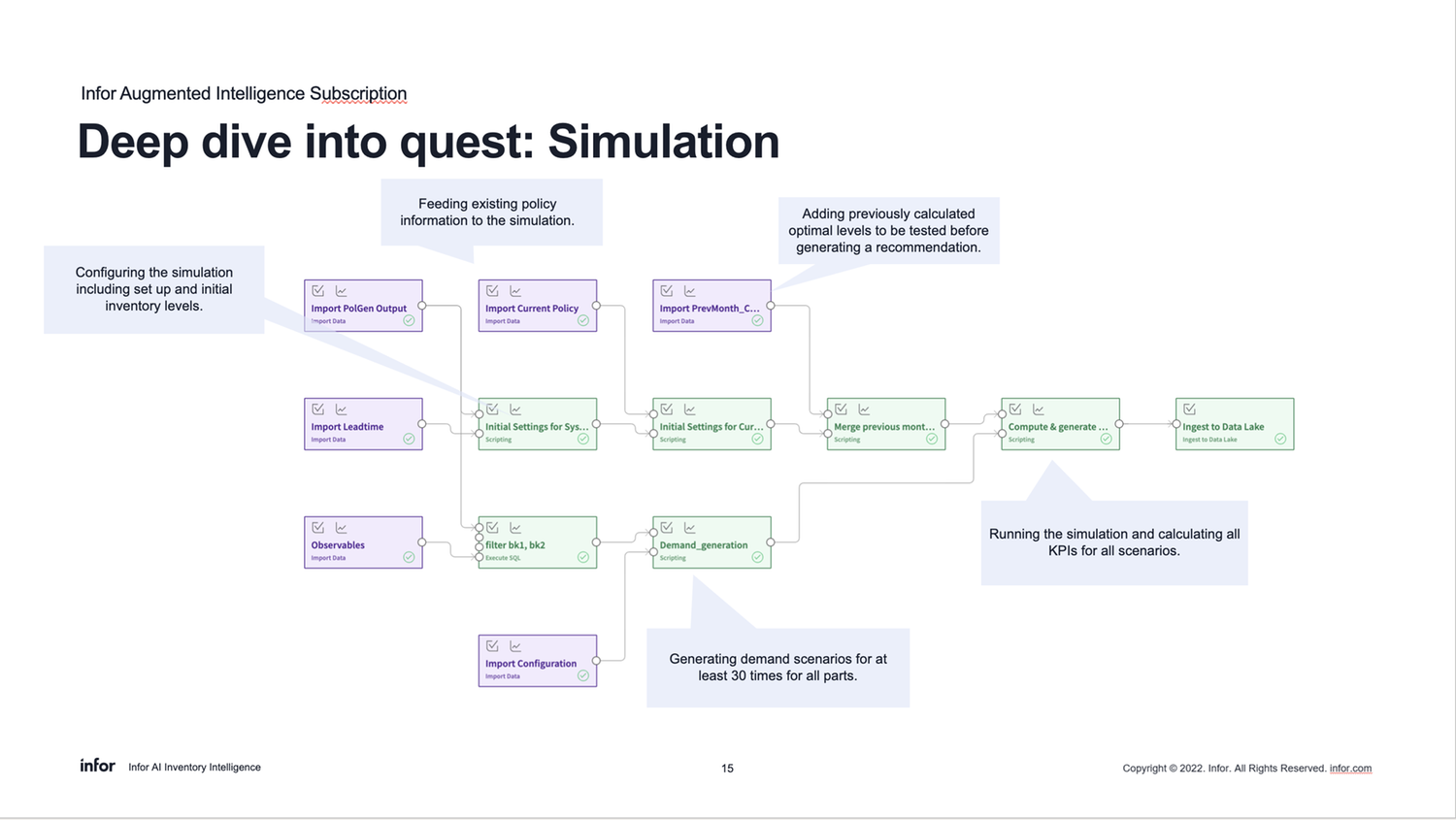This screenshot has height=820, width=1456.
Task: Toggle status checkmark on Initial Settings for Sys node
Action: tap(583, 439)
